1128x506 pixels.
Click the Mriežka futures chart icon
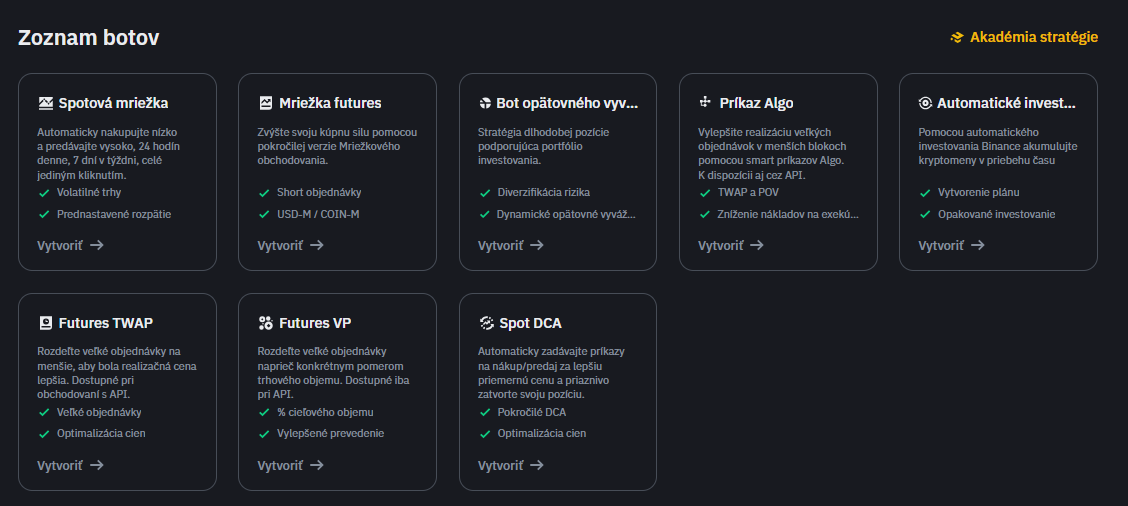(x=266, y=103)
